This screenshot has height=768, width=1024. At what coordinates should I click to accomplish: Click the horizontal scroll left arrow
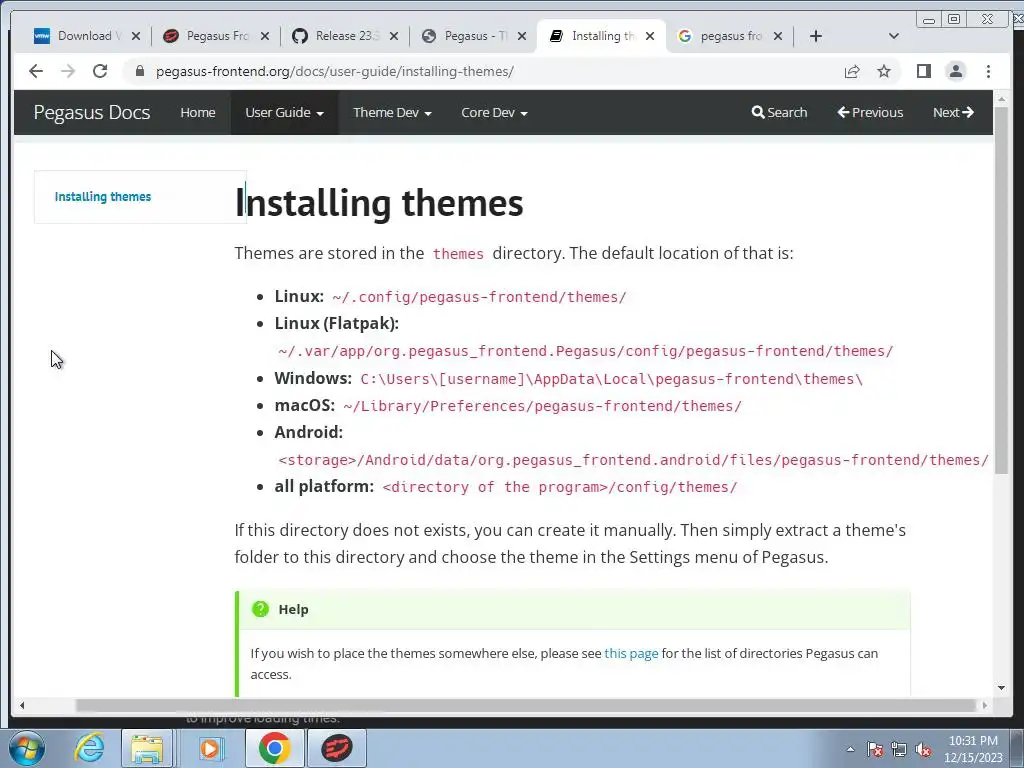click(22, 705)
